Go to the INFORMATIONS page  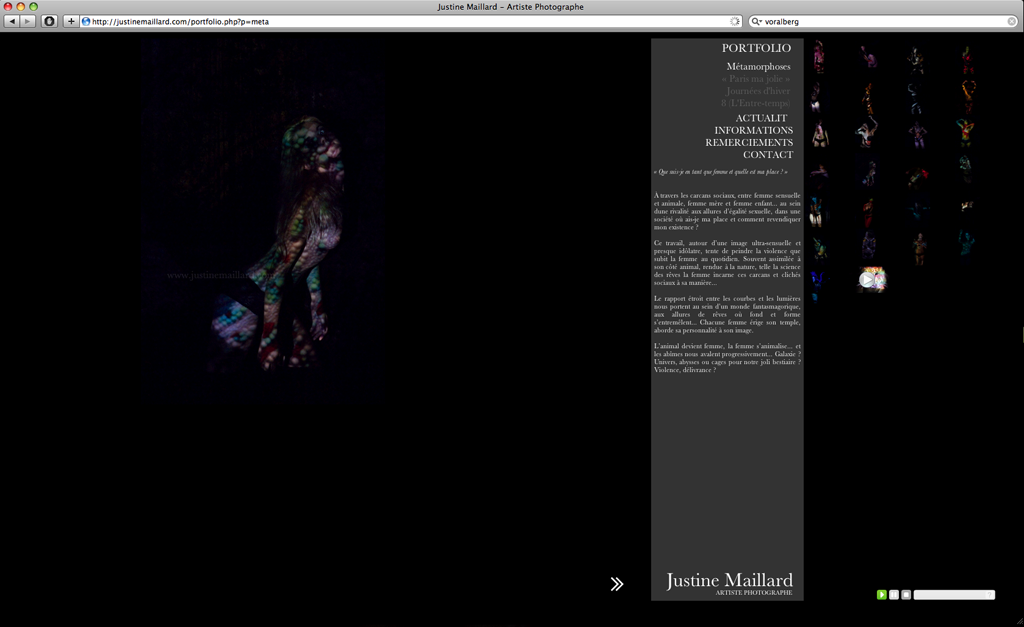click(753, 131)
